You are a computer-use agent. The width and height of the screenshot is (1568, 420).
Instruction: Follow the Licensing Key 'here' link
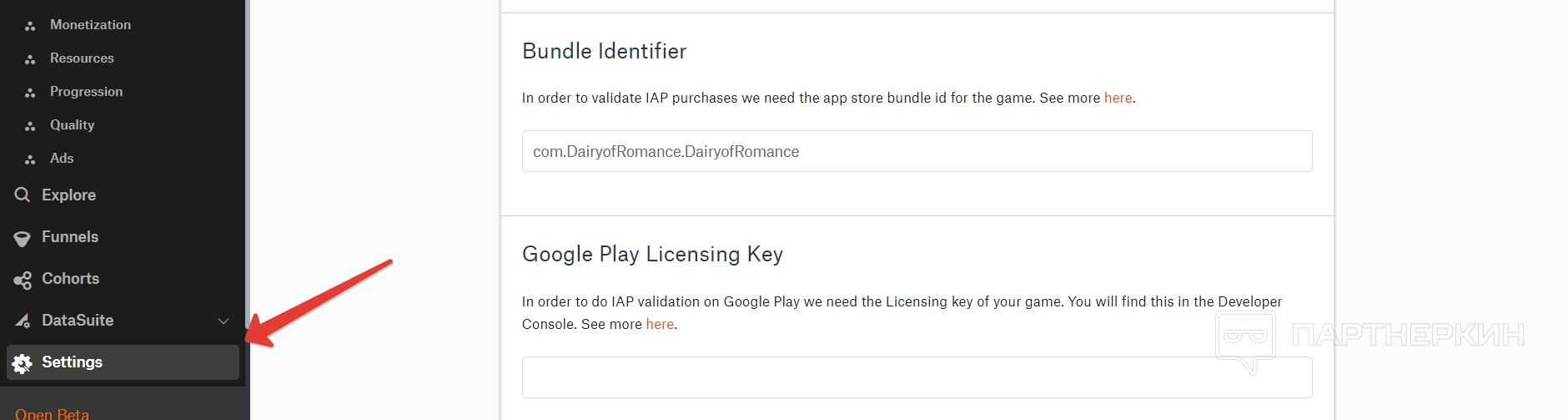click(659, 325)
